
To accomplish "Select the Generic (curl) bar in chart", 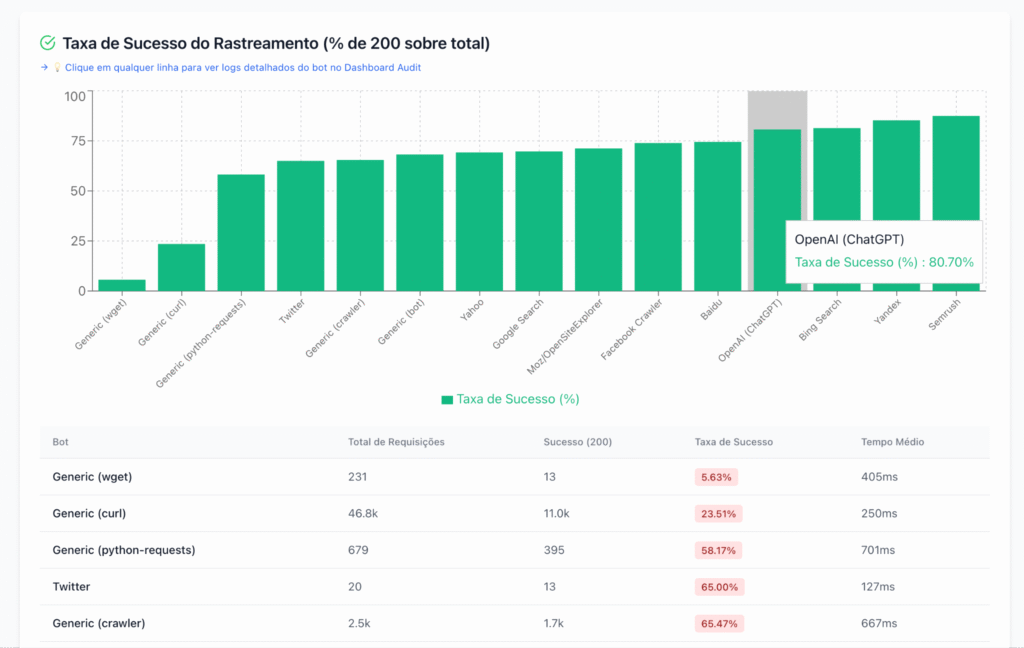I will click(182, 267).
